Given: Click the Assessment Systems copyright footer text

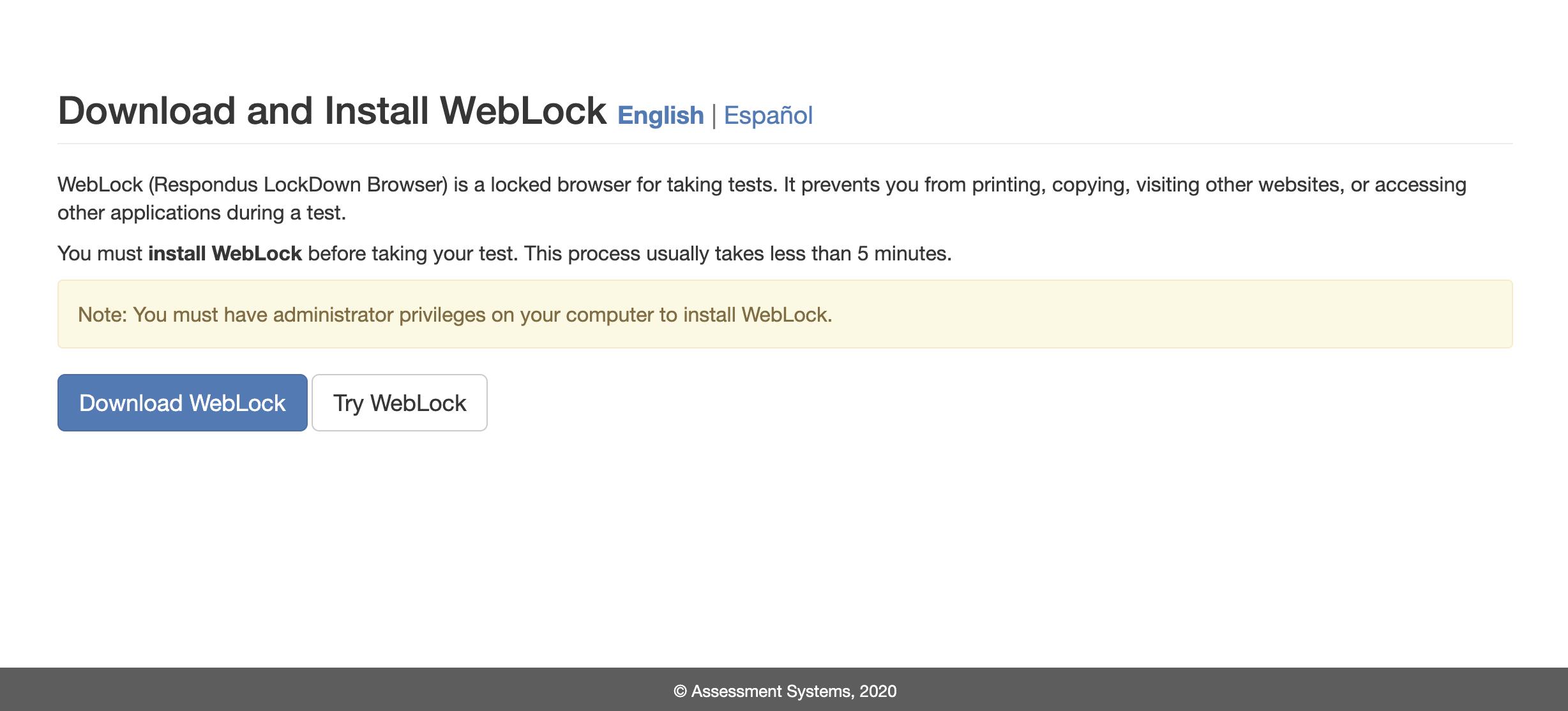Looking at the screenshot, I should click(785, 691).
